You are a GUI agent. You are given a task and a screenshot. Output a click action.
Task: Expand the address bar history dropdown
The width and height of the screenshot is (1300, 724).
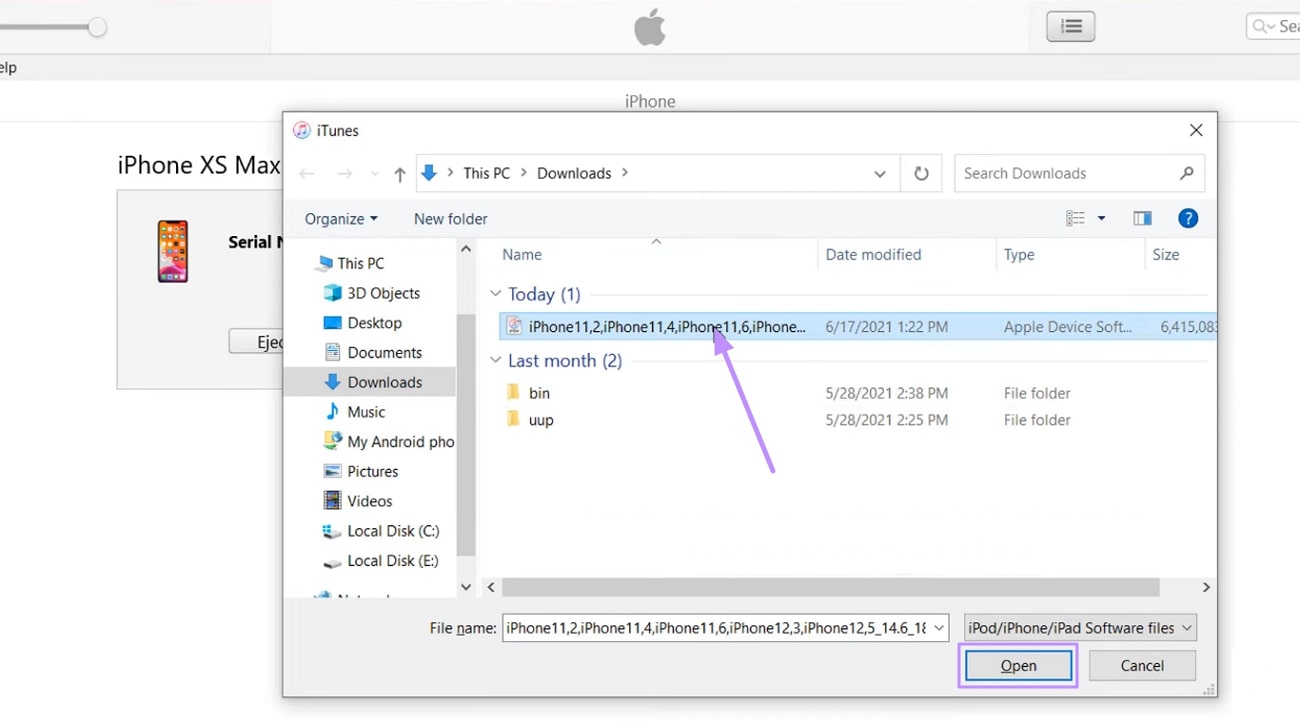coord(880,174)
